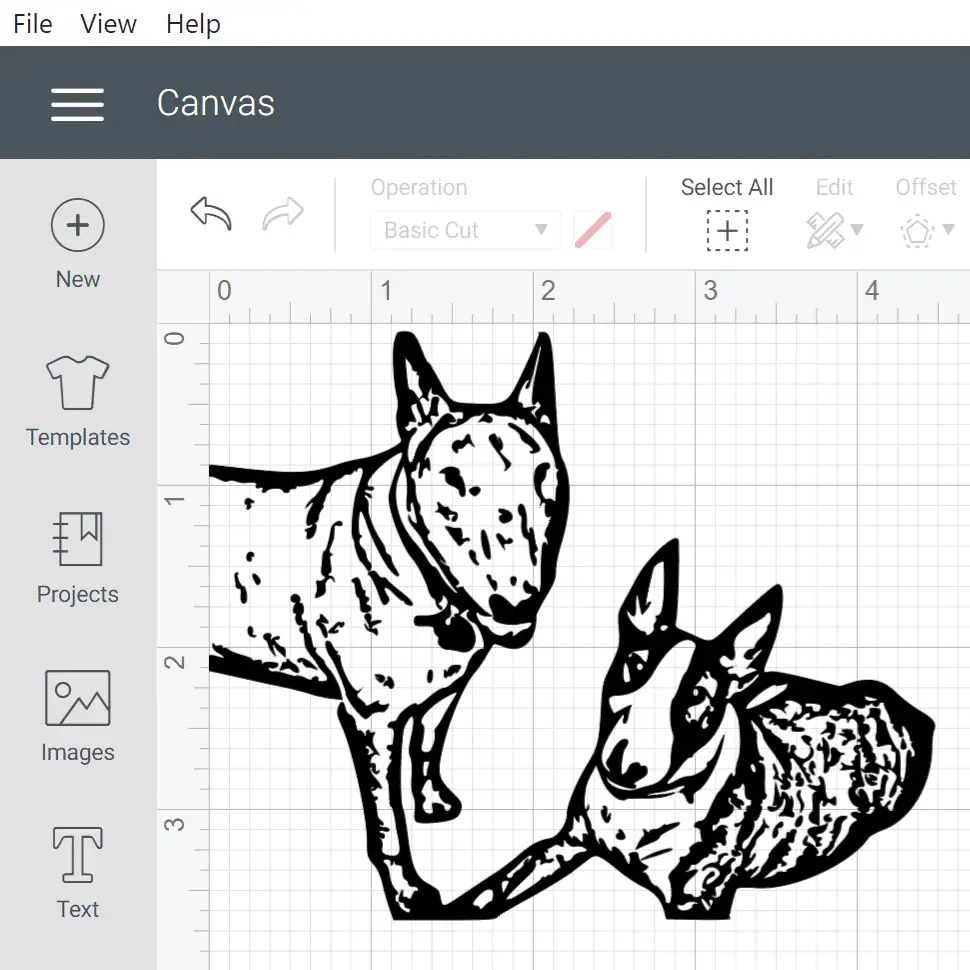Image resolution: width=970 pixels, height=970 pixels.
Task: Click the Select All dashed-box icon
Action: [728, 231]
